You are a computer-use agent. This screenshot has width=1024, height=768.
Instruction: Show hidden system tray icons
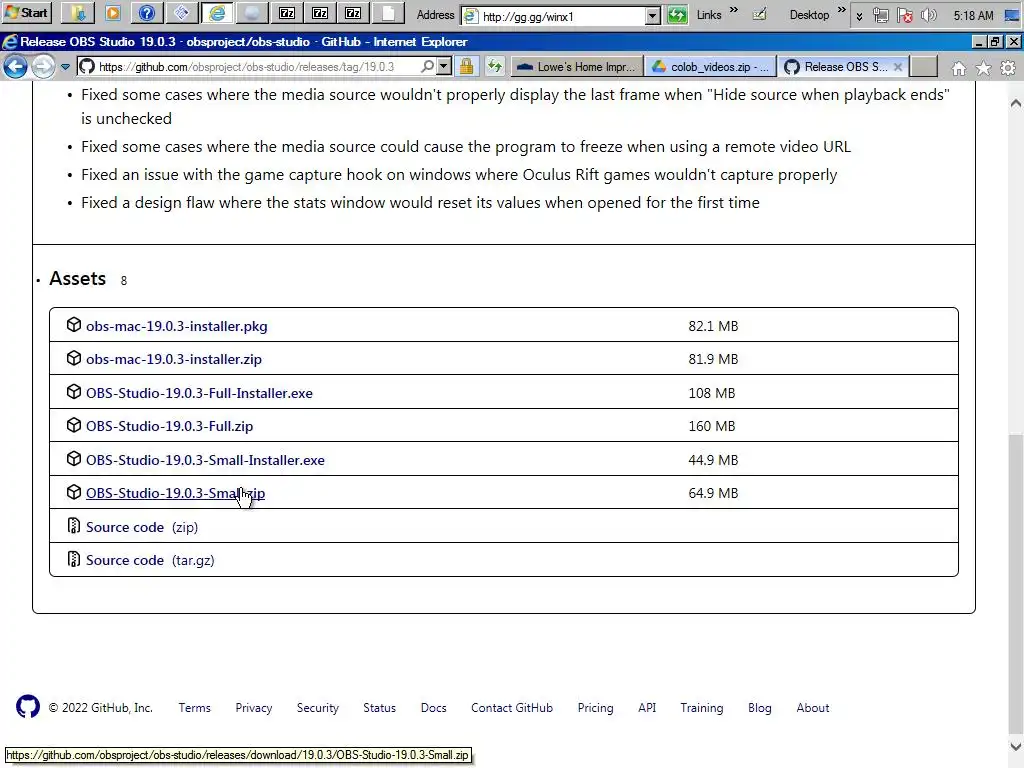[859, 16]
